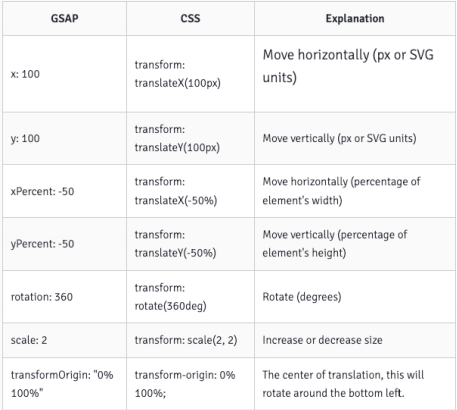This screenshot has width=457, height=410.
Task: Click the Explanation column header
Action: tap(355, 18)
